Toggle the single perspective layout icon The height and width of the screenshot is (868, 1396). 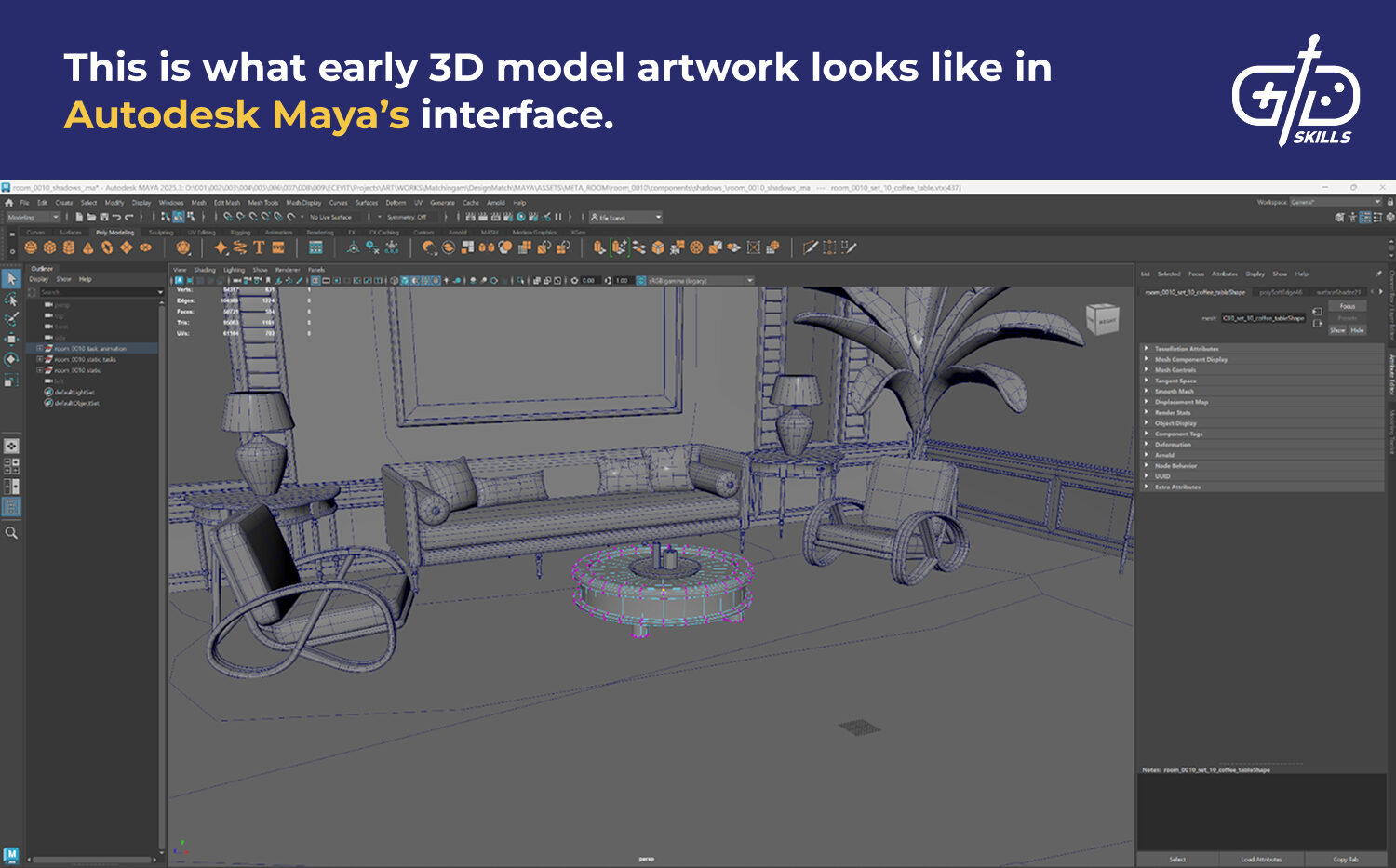pyautogui.click(x=11, y=446)
